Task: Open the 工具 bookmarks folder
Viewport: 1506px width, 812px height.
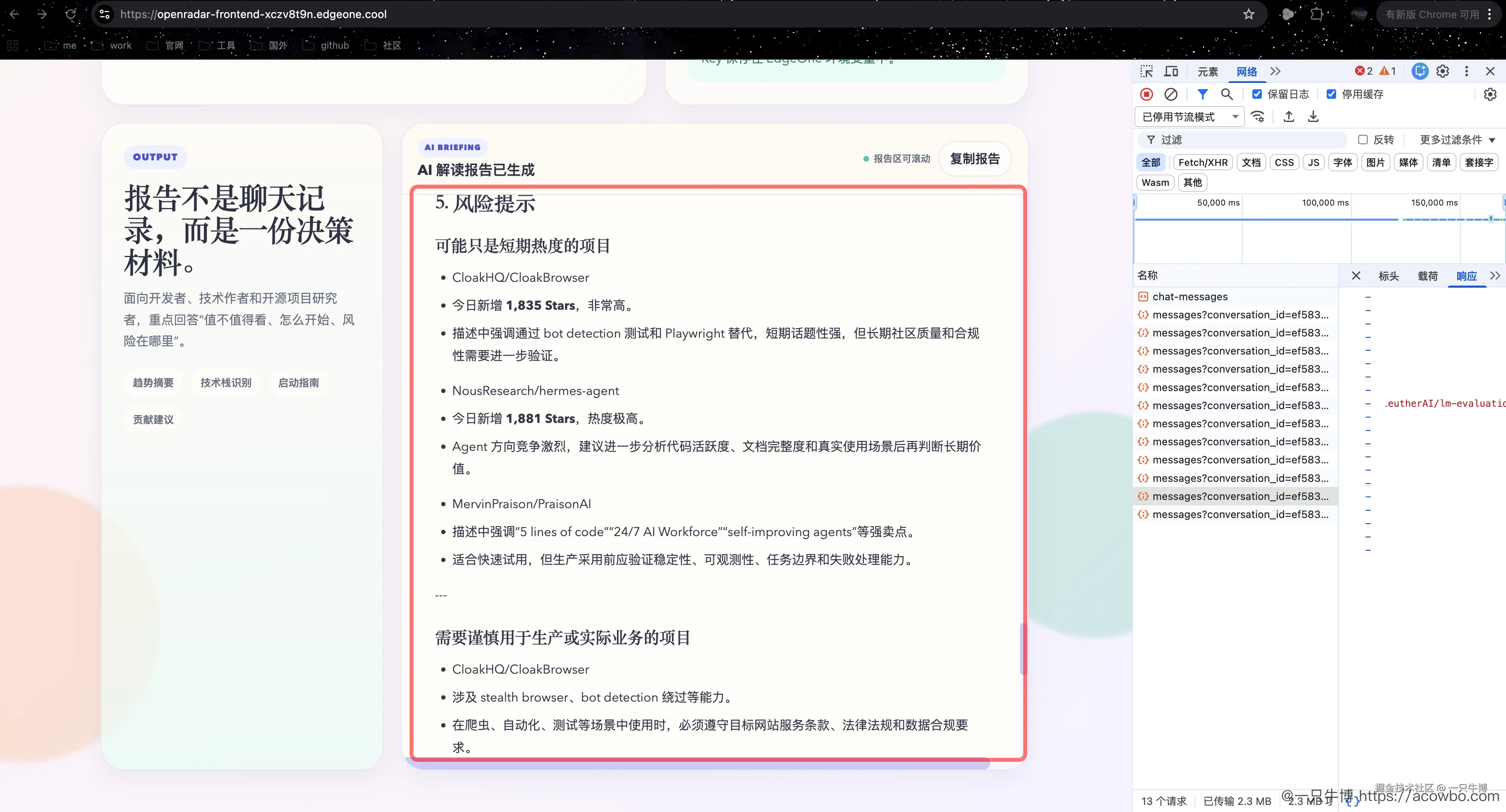Action: [x=217, y=46]
